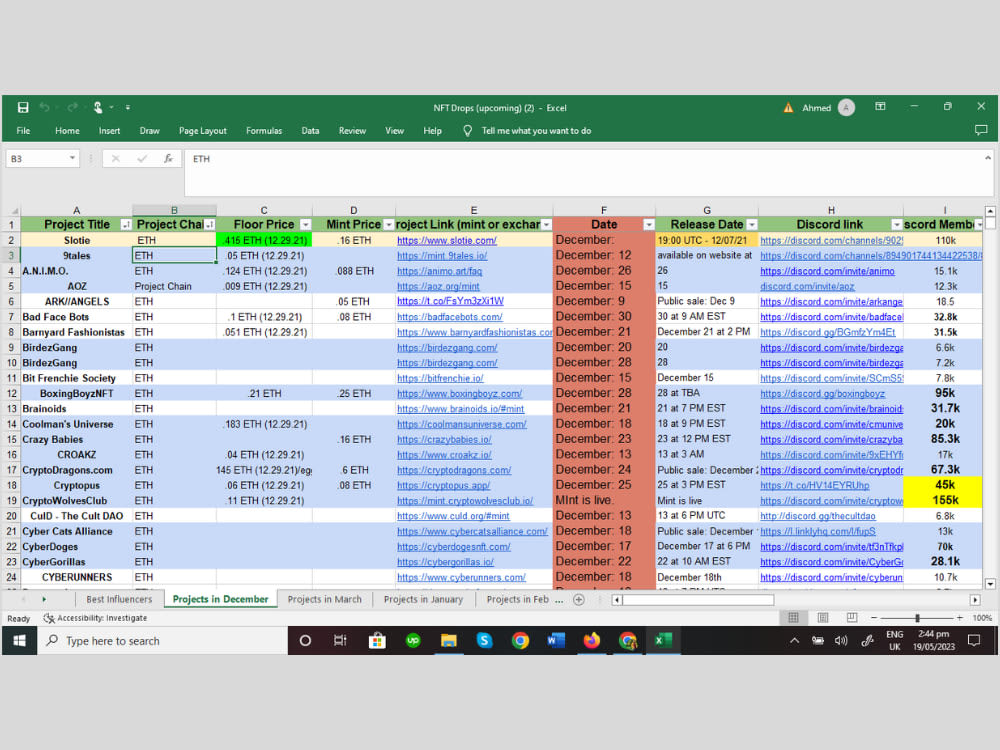
Task: Open Chrome from the taskbar
Action: coord(520,640)
